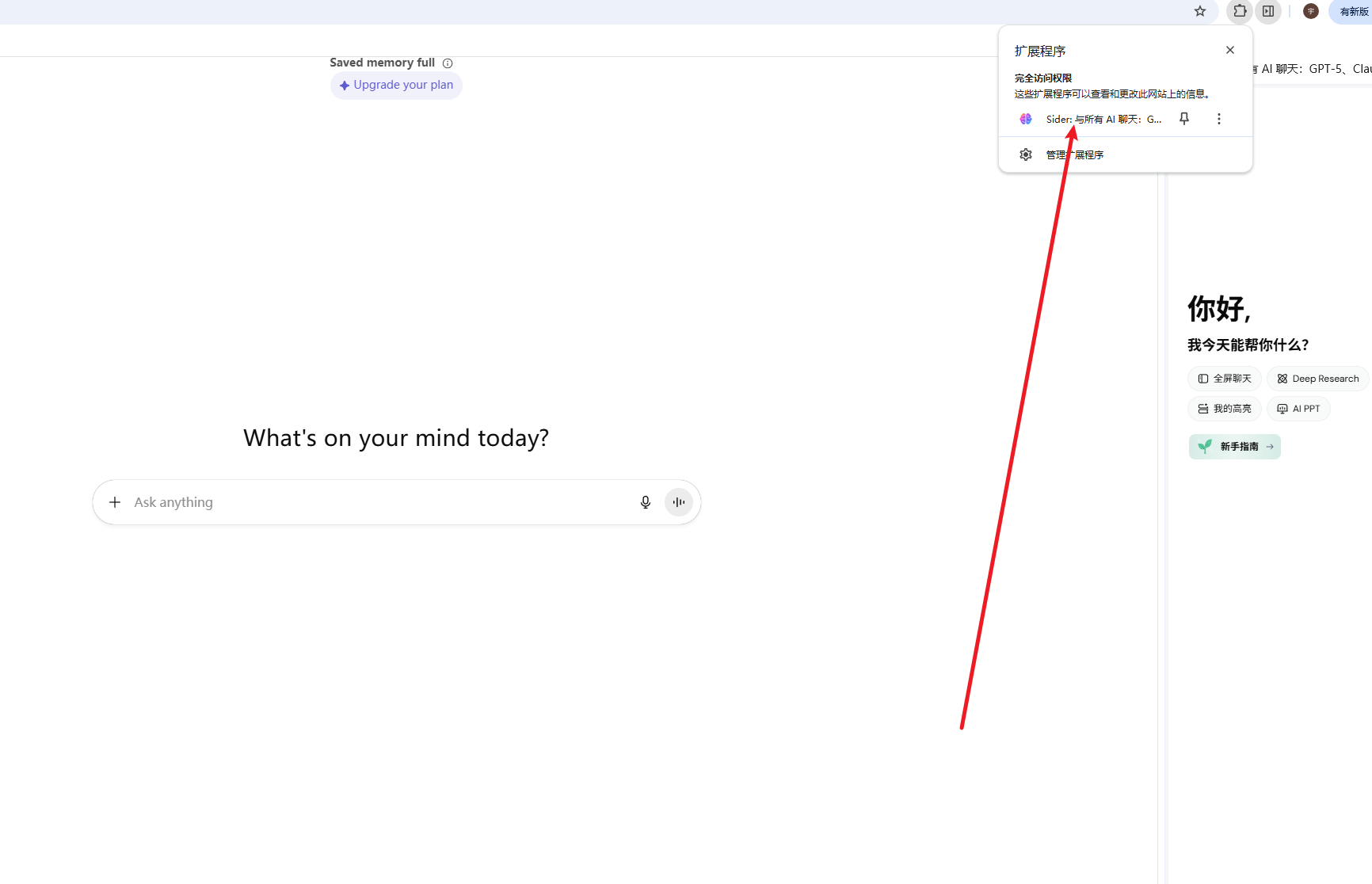Image resolution: width=1372 pixels, height=884 pixels.
Task: Click the 扩展程序 popup title
Action: point(1040,51)
